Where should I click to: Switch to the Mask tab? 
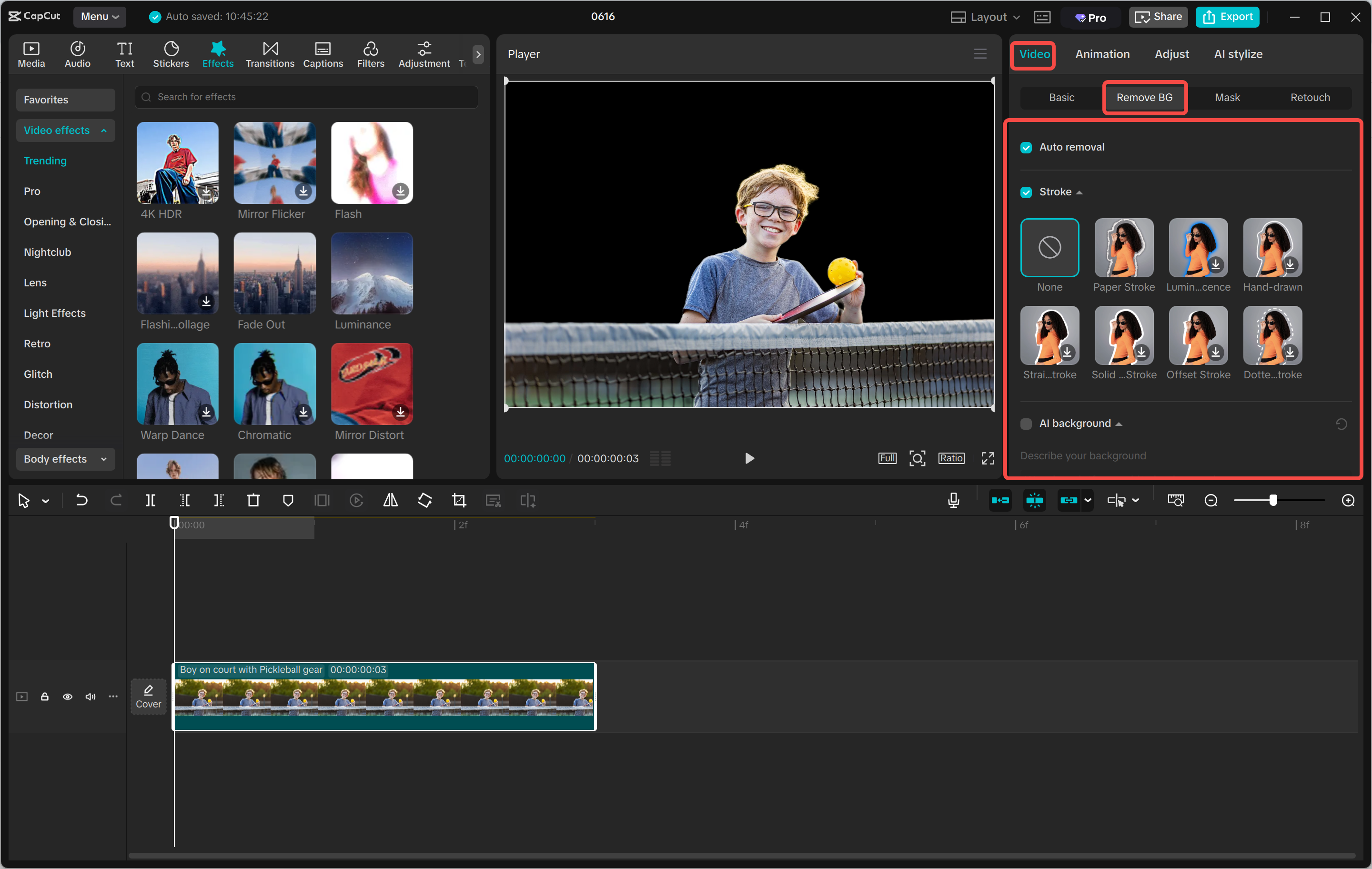pos(1227,98)
